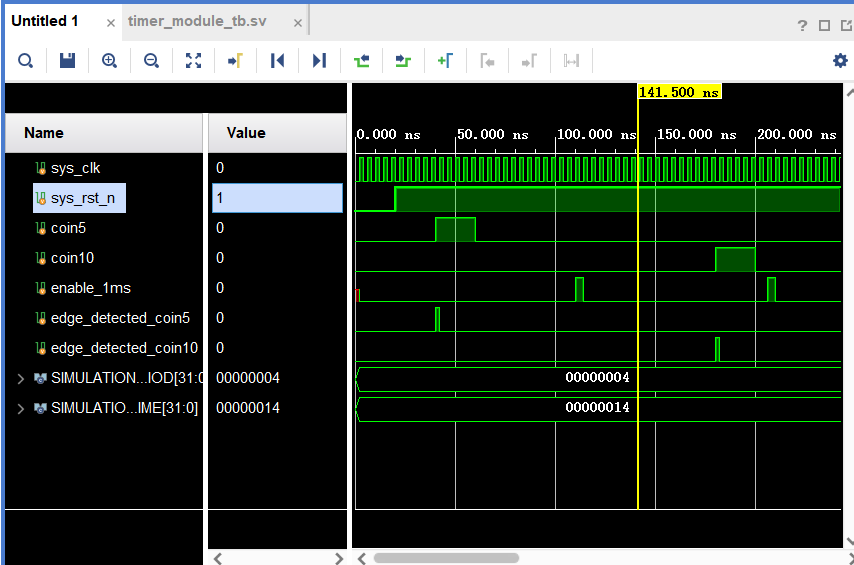Expand the SIMULATIO...IME[31:0] bus signal

(20, 408)
